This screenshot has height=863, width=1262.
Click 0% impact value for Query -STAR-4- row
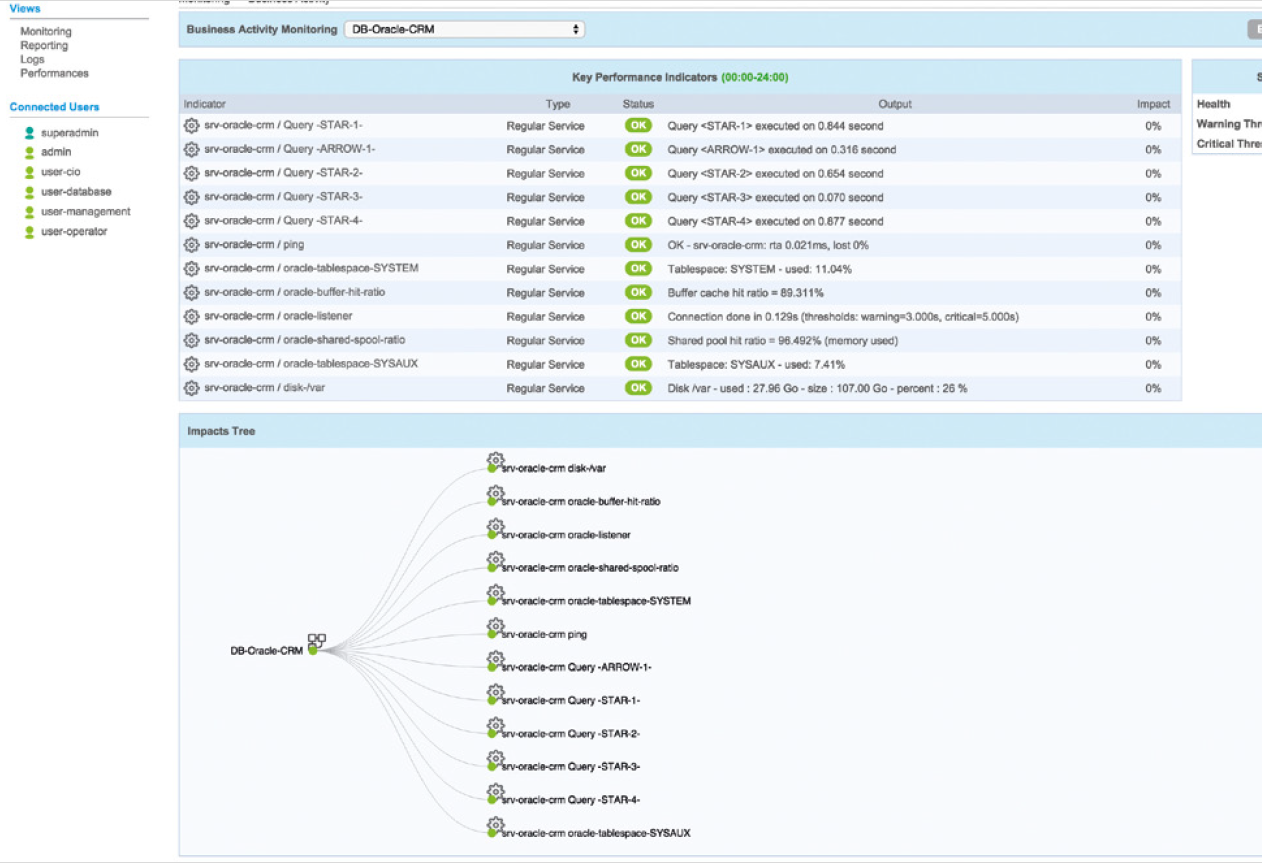1153,221
